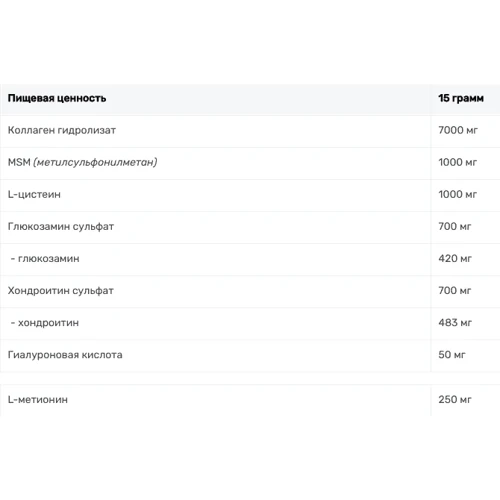Screen dimensions: 500x500
Task: Select the '250 мг' value cell
Action: point(455,399)
